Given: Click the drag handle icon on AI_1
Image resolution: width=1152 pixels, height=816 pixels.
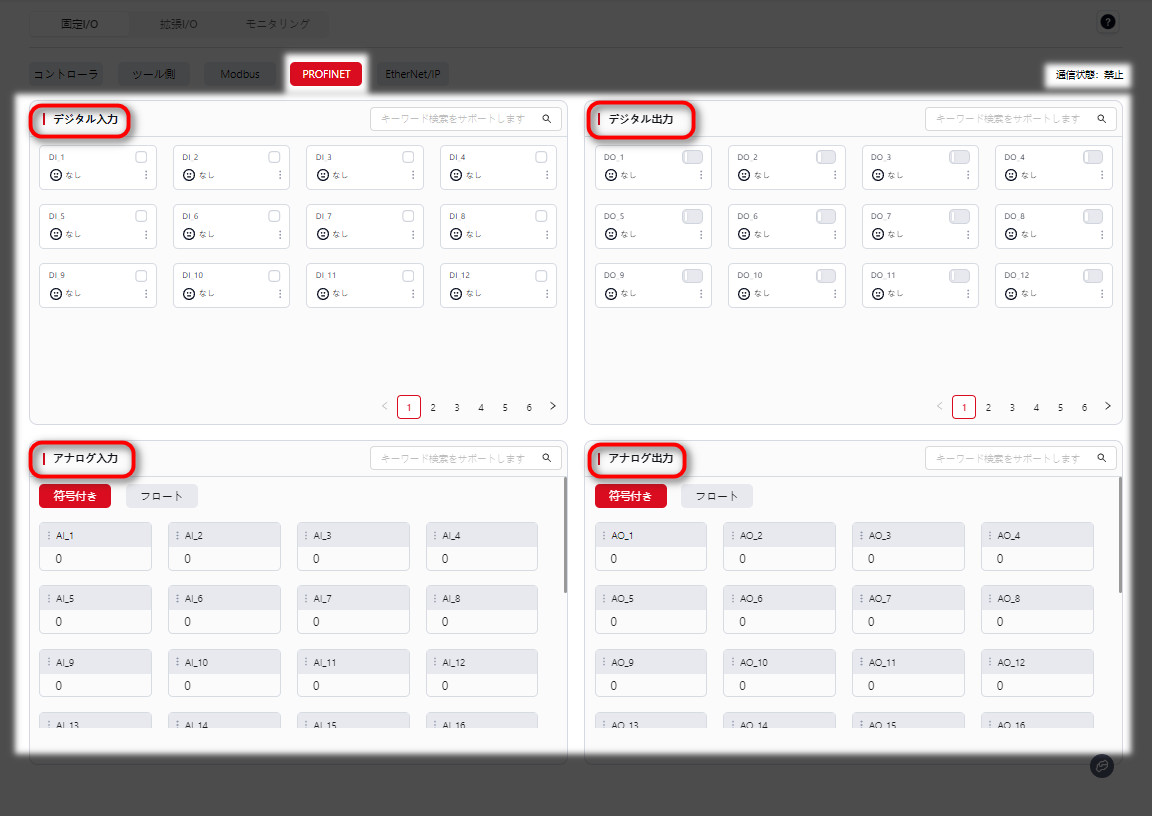Looking at the screenshot, I should click(48, 536).
